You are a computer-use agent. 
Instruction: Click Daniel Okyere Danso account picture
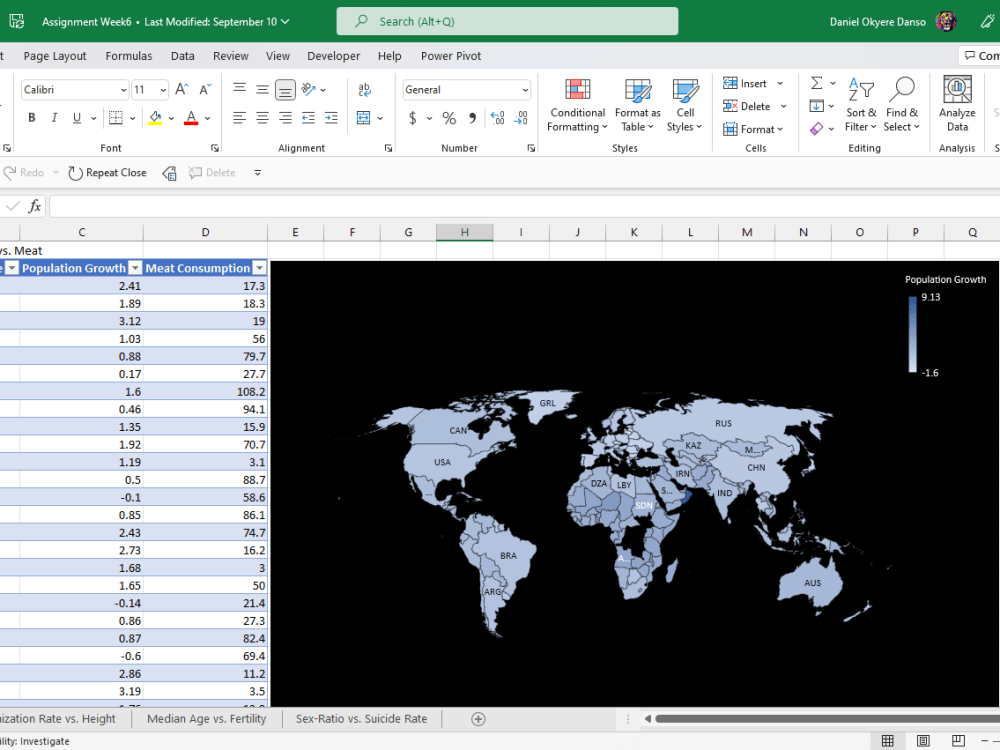pyautogui.click(x=946, y=22)
